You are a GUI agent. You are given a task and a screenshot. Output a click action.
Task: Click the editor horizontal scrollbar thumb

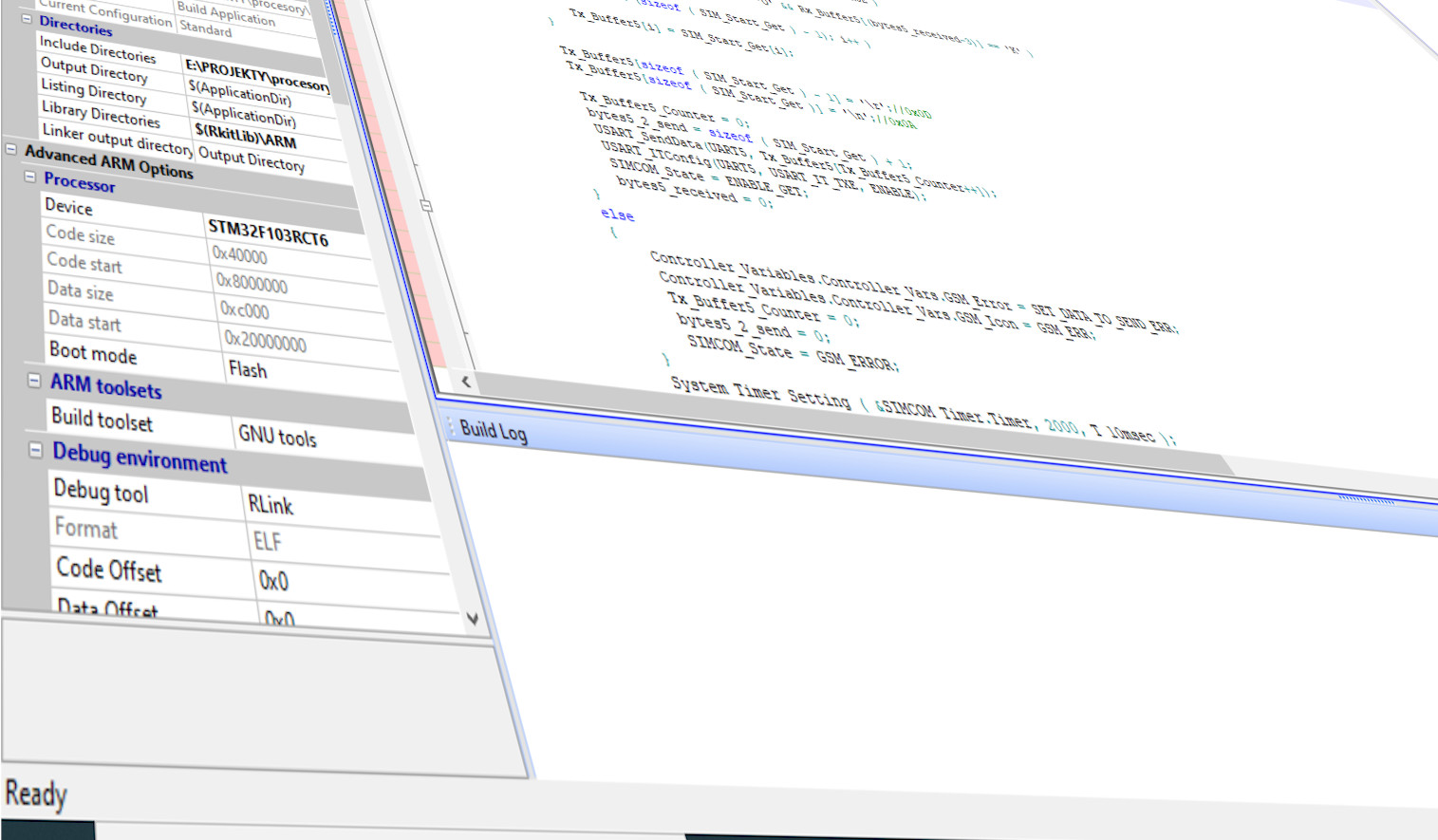852,422
